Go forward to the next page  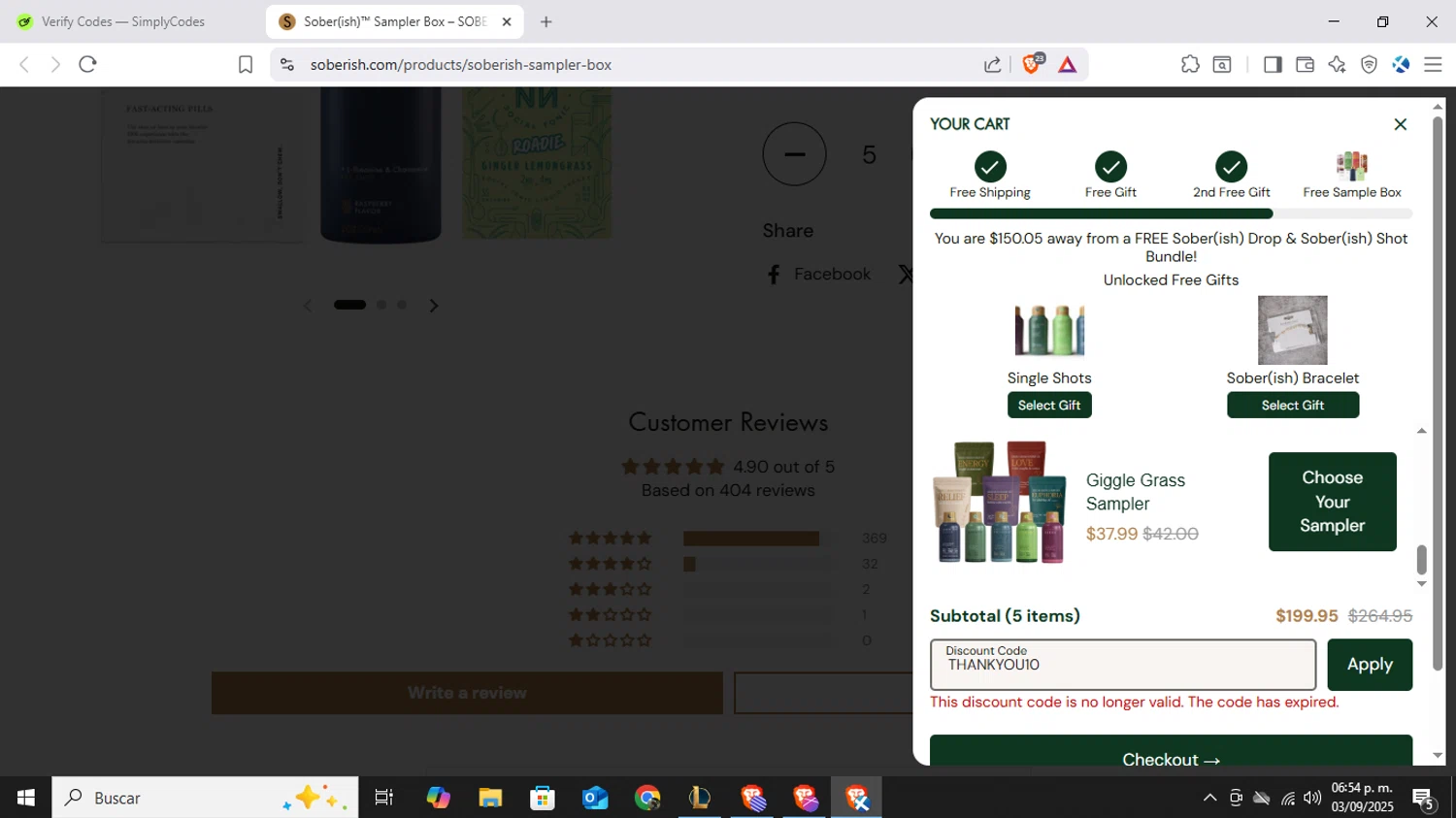[55, 65]
